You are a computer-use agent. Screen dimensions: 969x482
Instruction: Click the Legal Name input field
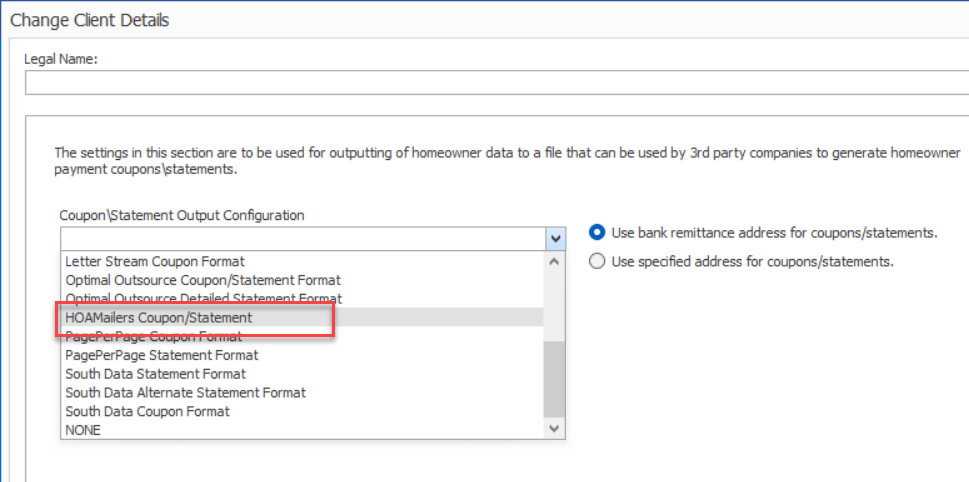(x=495, y=84)
